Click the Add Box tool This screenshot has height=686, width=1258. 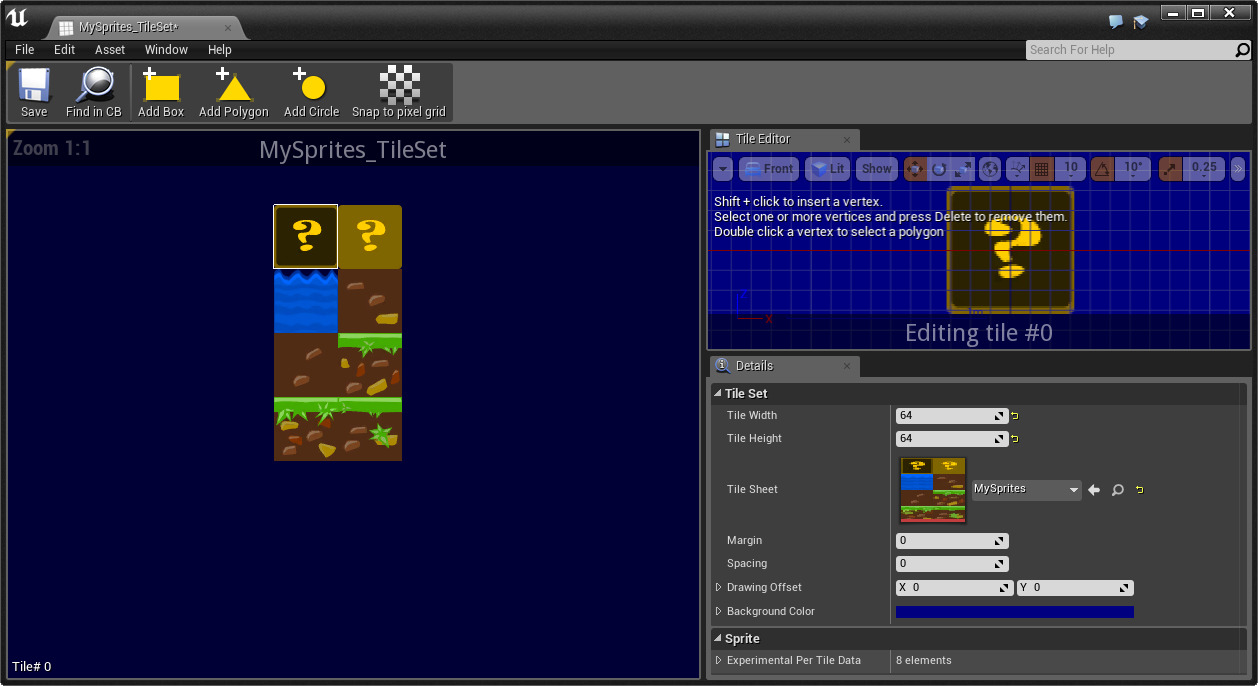[161, 93]
